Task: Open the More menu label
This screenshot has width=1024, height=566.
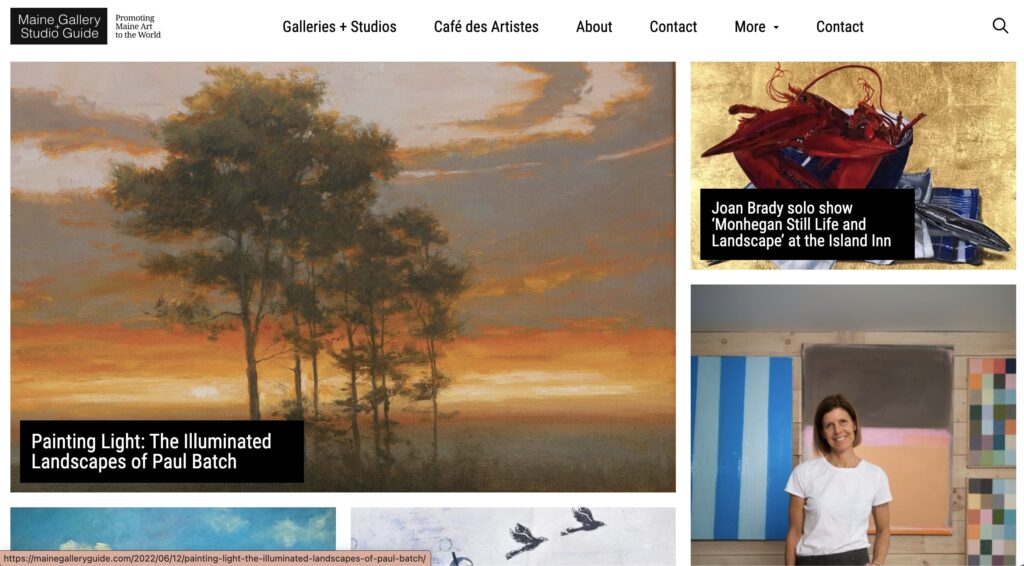Action: (750, 27)
